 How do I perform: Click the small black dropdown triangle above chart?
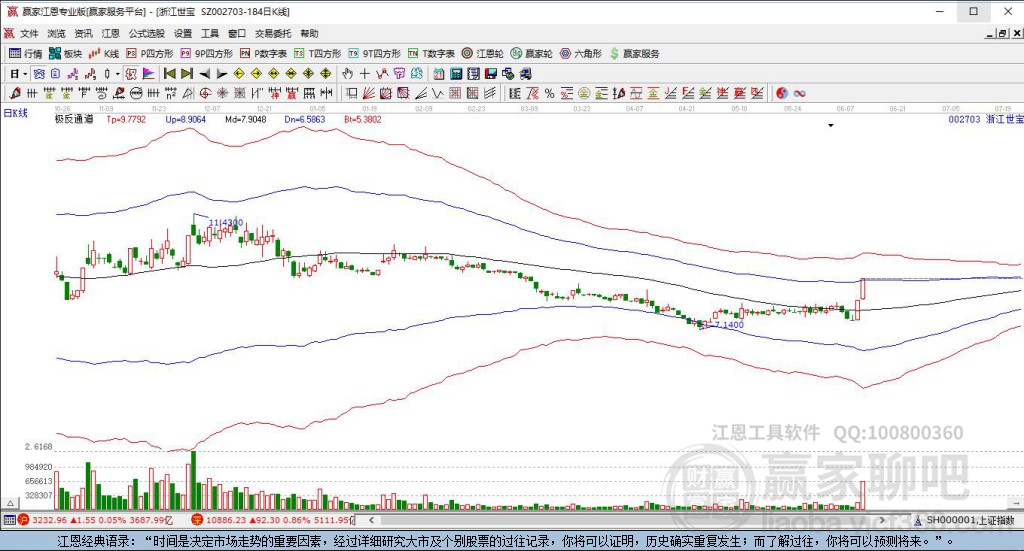pos(831,125)
